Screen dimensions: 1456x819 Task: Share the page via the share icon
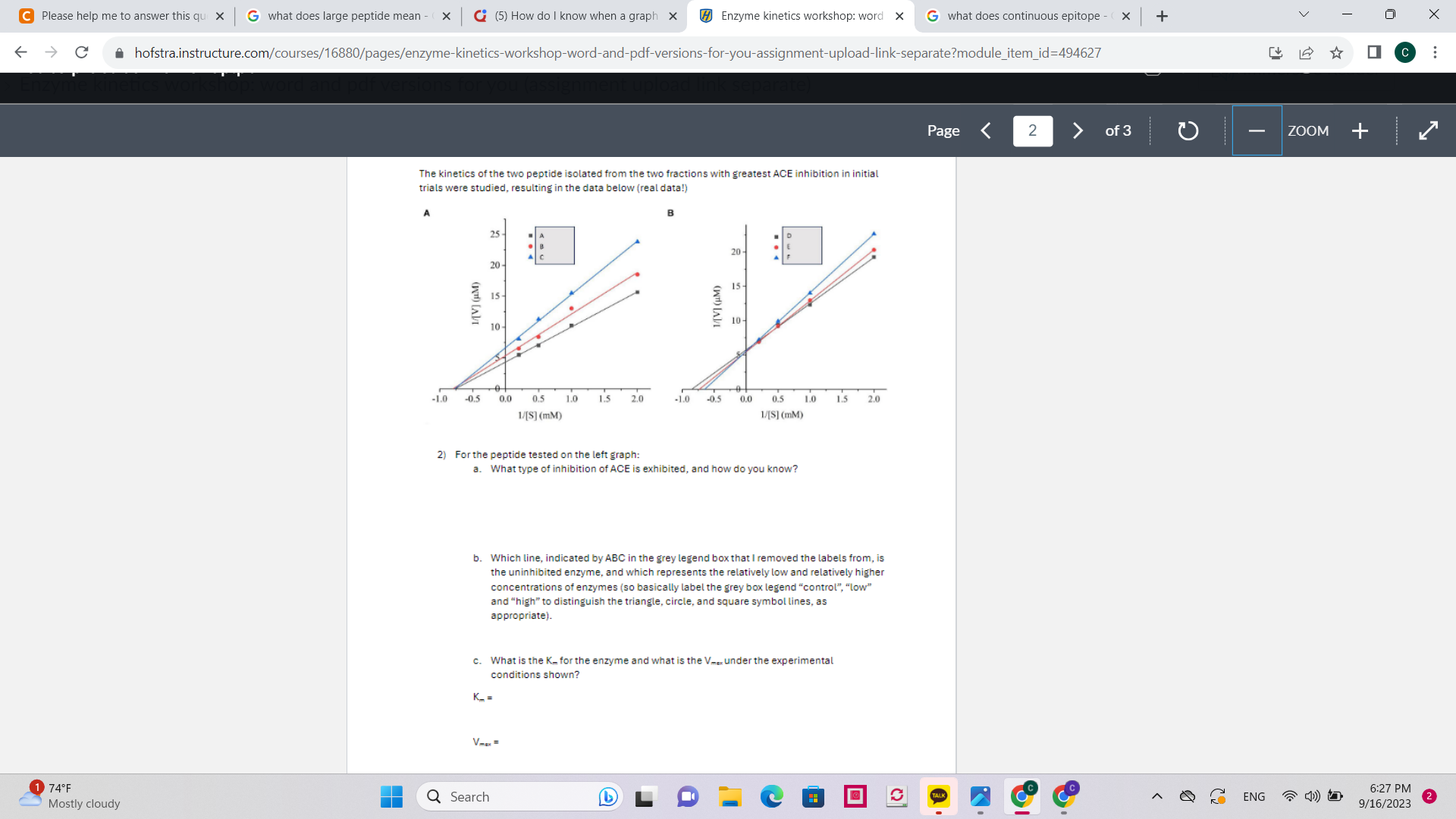[1306, 52]
